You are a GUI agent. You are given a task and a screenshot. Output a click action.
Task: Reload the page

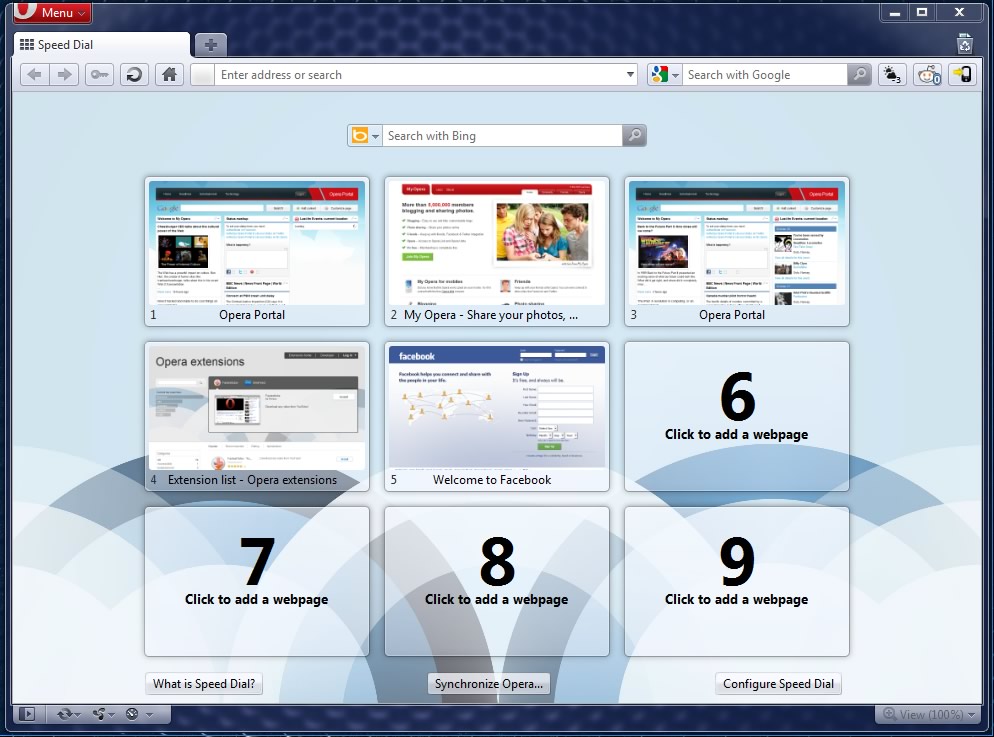(x=134, y=75)
